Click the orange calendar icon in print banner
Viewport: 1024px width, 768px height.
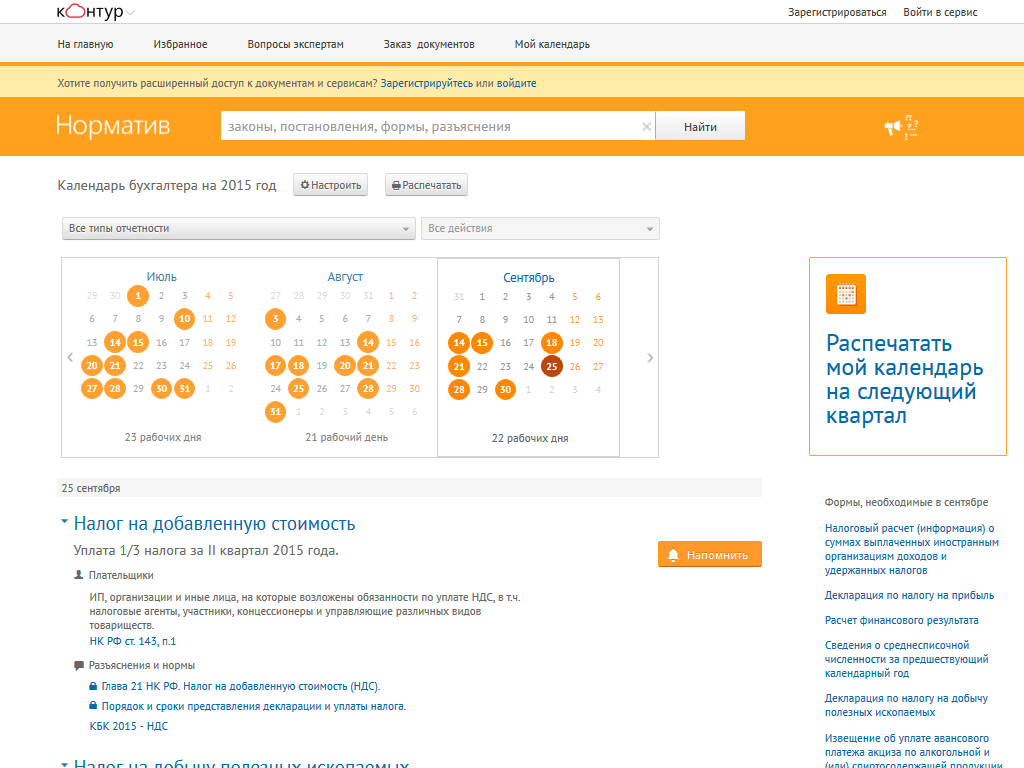tap(846, 294)
